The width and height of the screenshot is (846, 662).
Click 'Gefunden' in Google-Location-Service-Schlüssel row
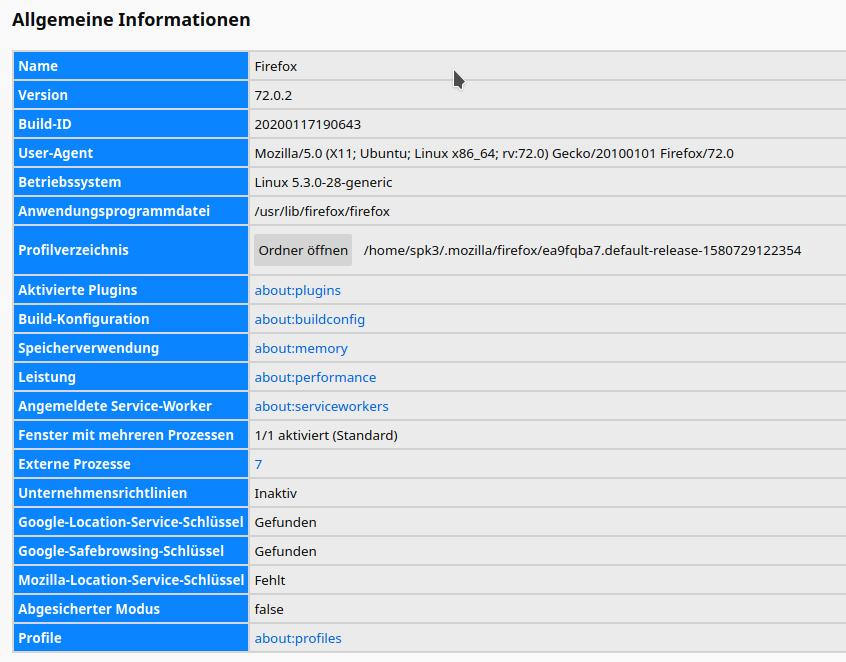click(285, 522)
